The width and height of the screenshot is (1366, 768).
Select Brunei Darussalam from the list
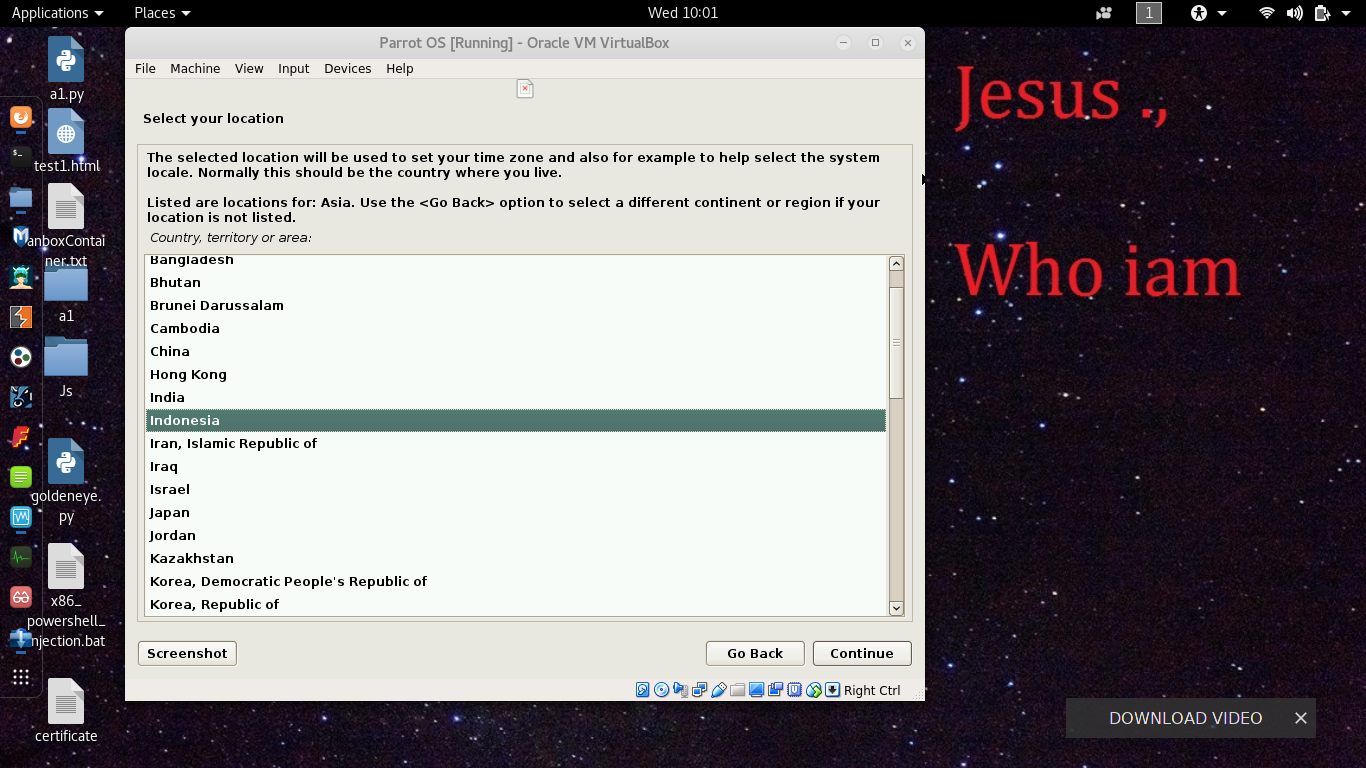click(516, 305)
